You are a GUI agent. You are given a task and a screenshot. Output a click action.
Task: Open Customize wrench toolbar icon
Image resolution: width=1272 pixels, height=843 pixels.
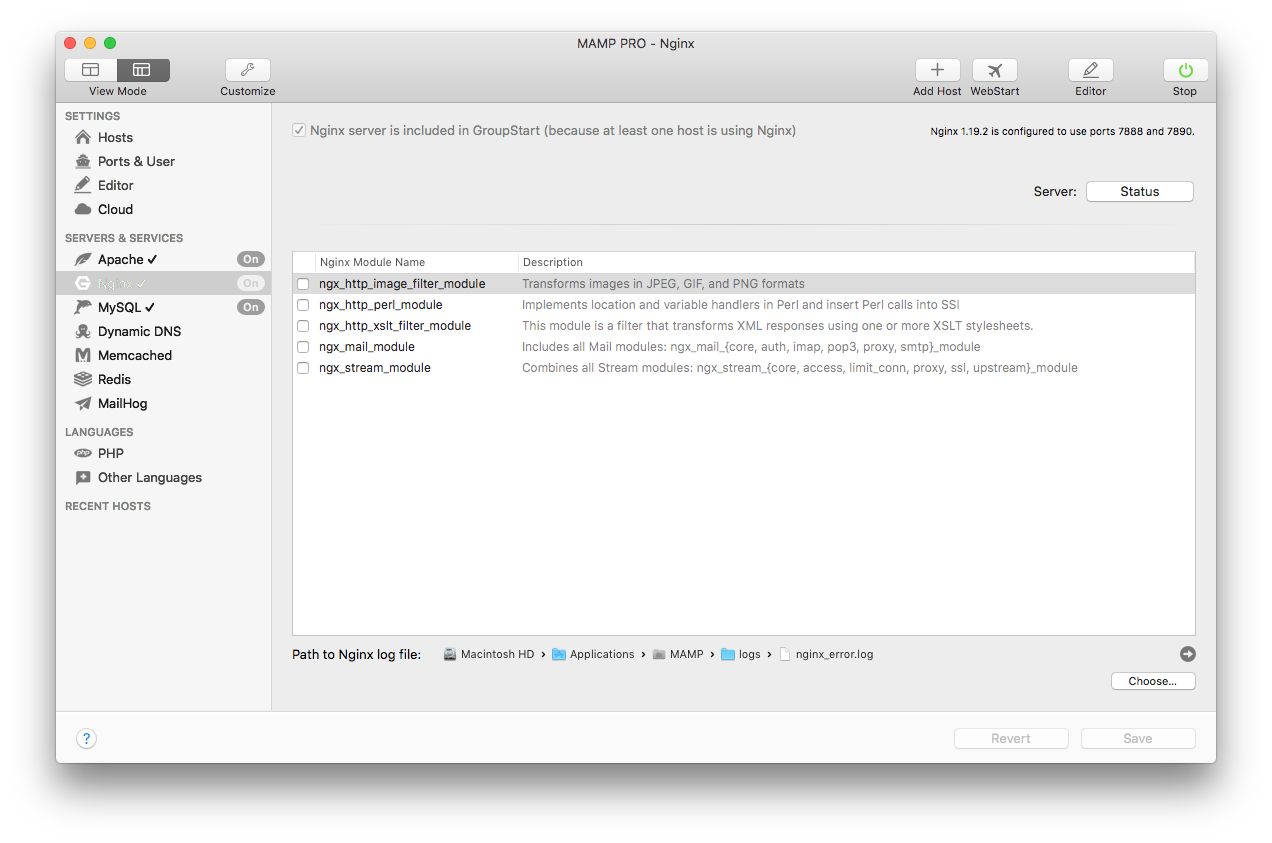click(x=247, y=70)
